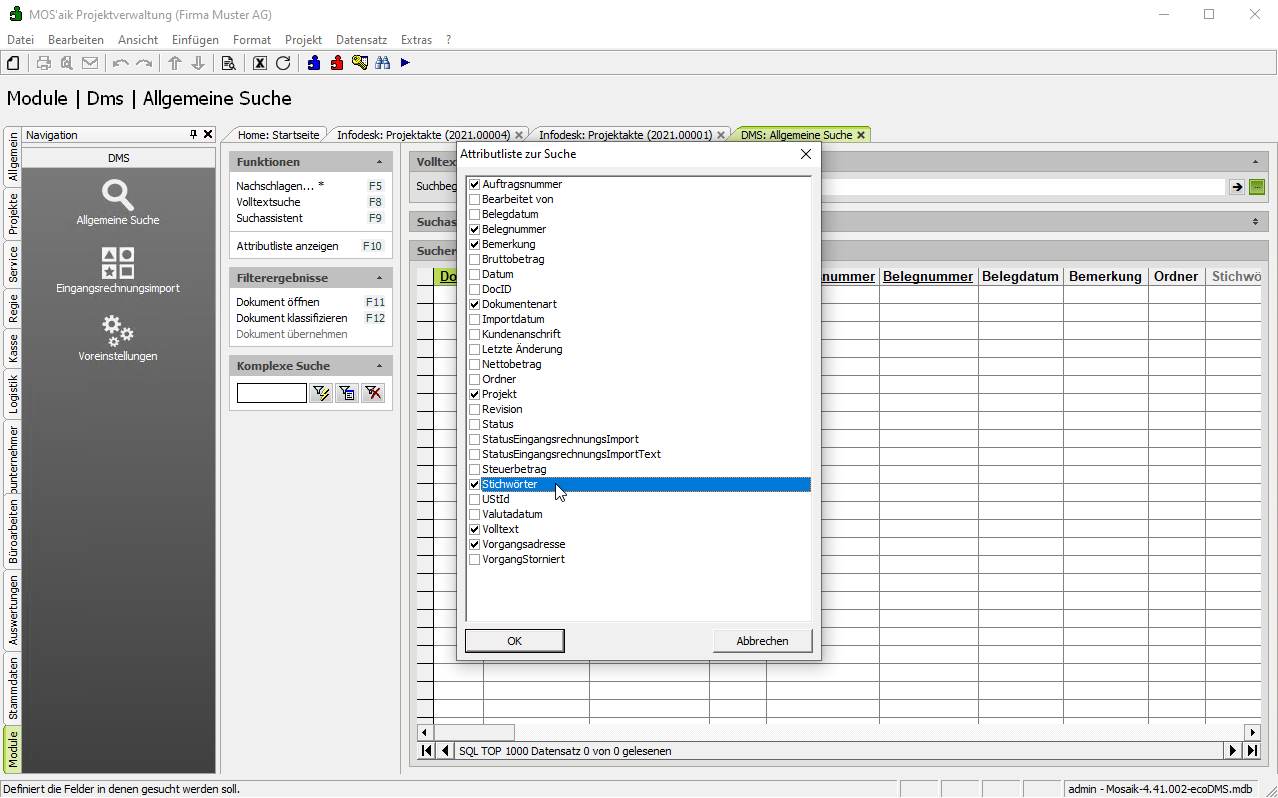Switch to the Home: Startseite tab
Viewport: 1278px width, 798px height.
click(x=278, y=135)
